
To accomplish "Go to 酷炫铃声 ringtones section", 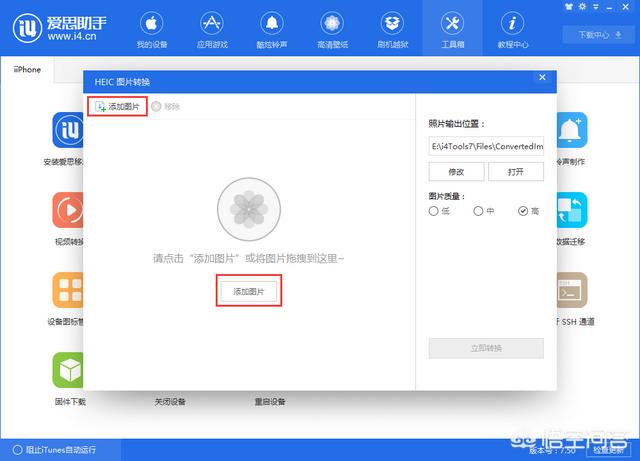I will pos(271,29).
